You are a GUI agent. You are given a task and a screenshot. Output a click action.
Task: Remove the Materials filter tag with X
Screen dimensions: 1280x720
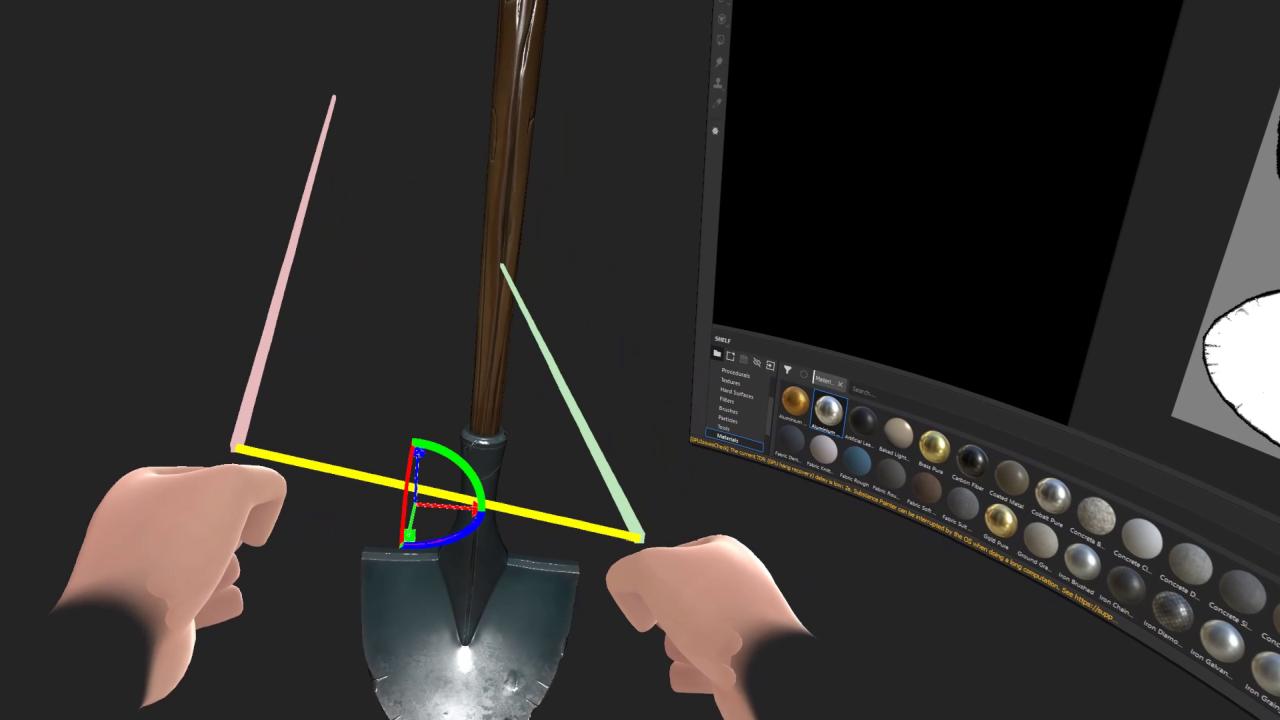click(x=840, y=384)
